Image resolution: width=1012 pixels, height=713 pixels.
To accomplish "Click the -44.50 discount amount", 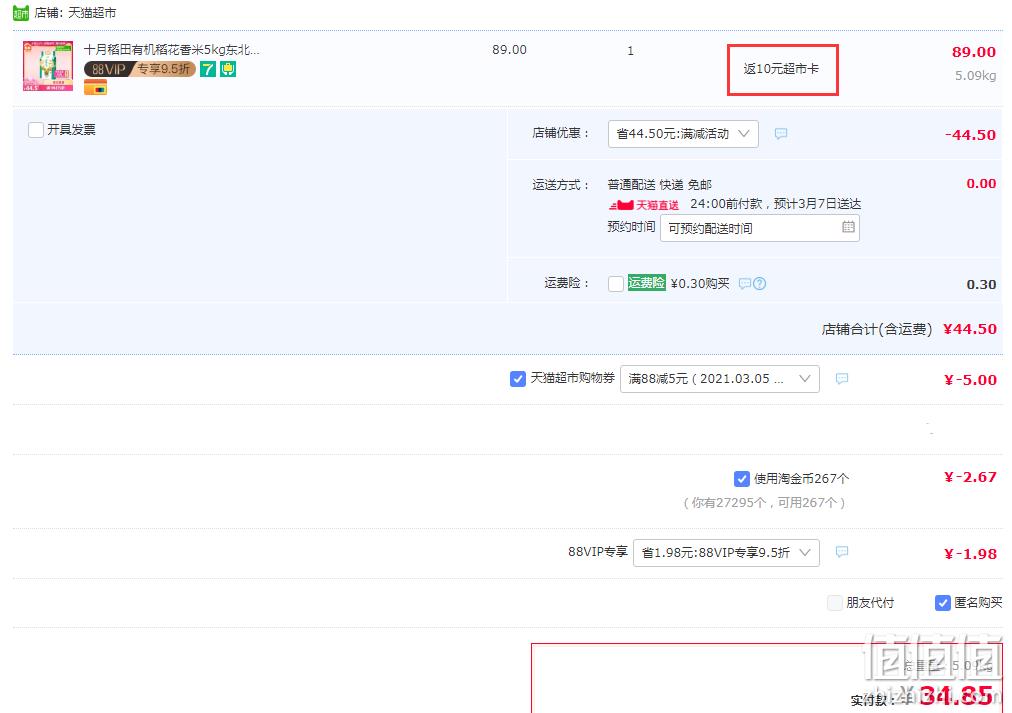I will (x=970, y=135).
